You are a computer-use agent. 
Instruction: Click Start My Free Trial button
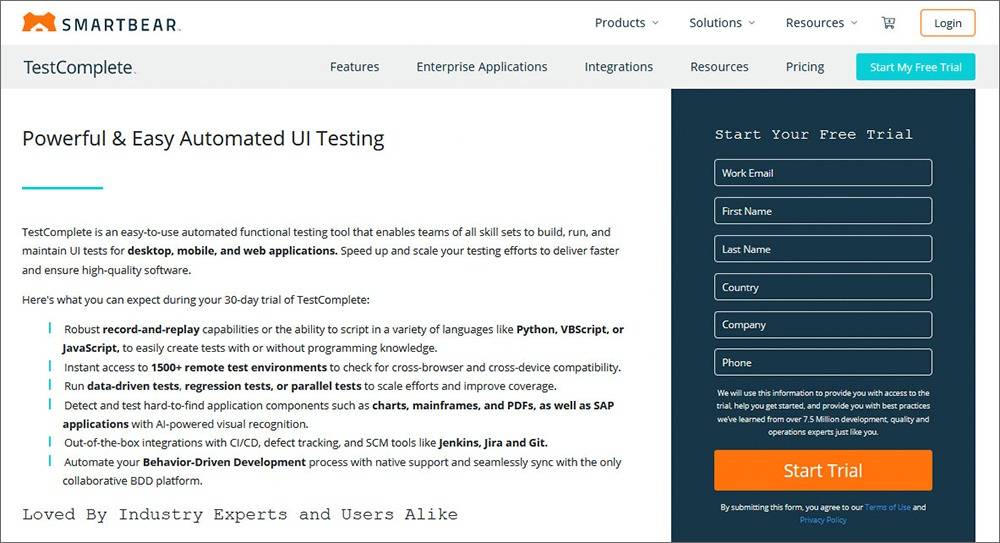915,67
